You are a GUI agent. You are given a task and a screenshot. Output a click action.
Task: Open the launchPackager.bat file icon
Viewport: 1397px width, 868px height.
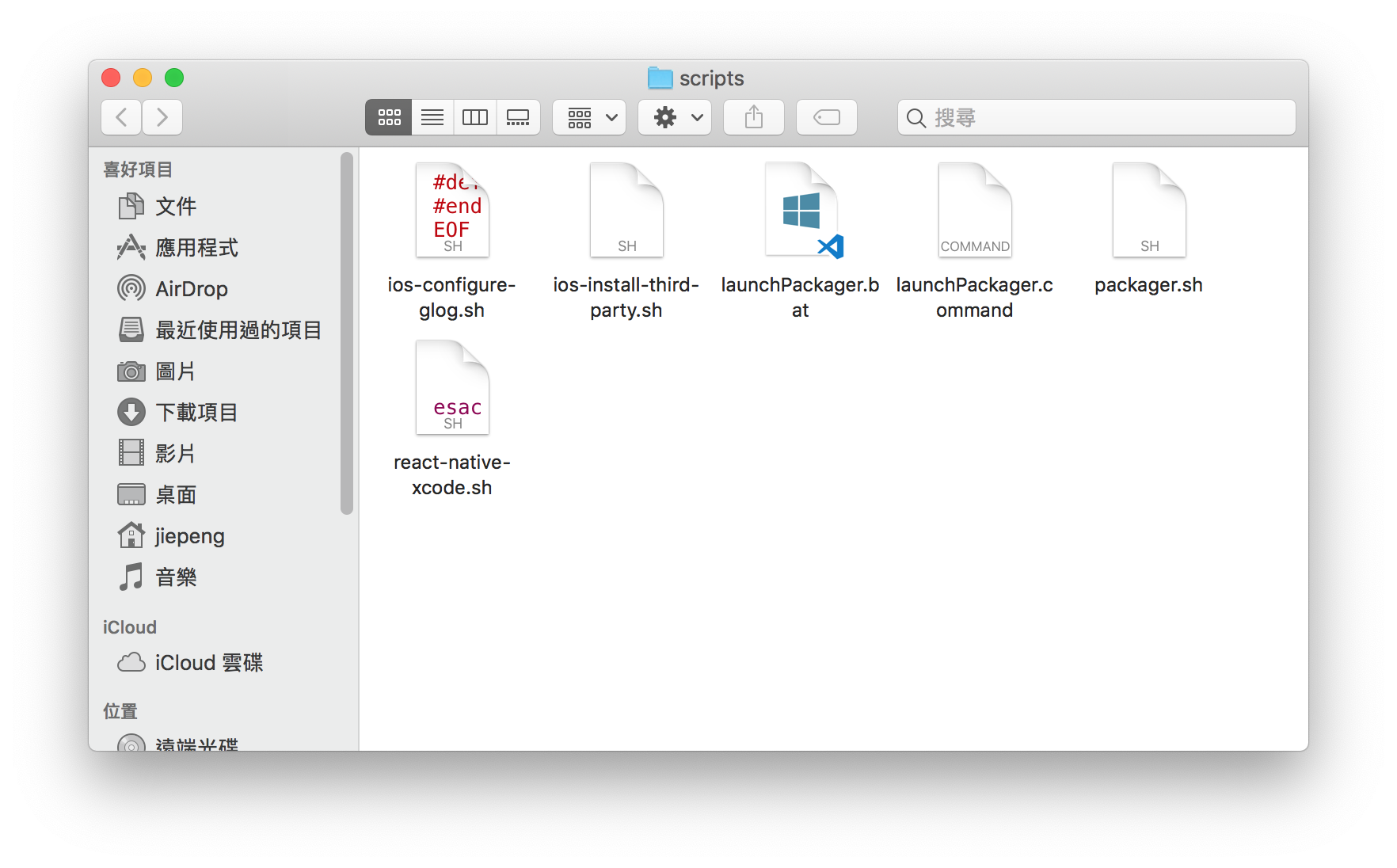pyautogui.click(x=801, y=211)
